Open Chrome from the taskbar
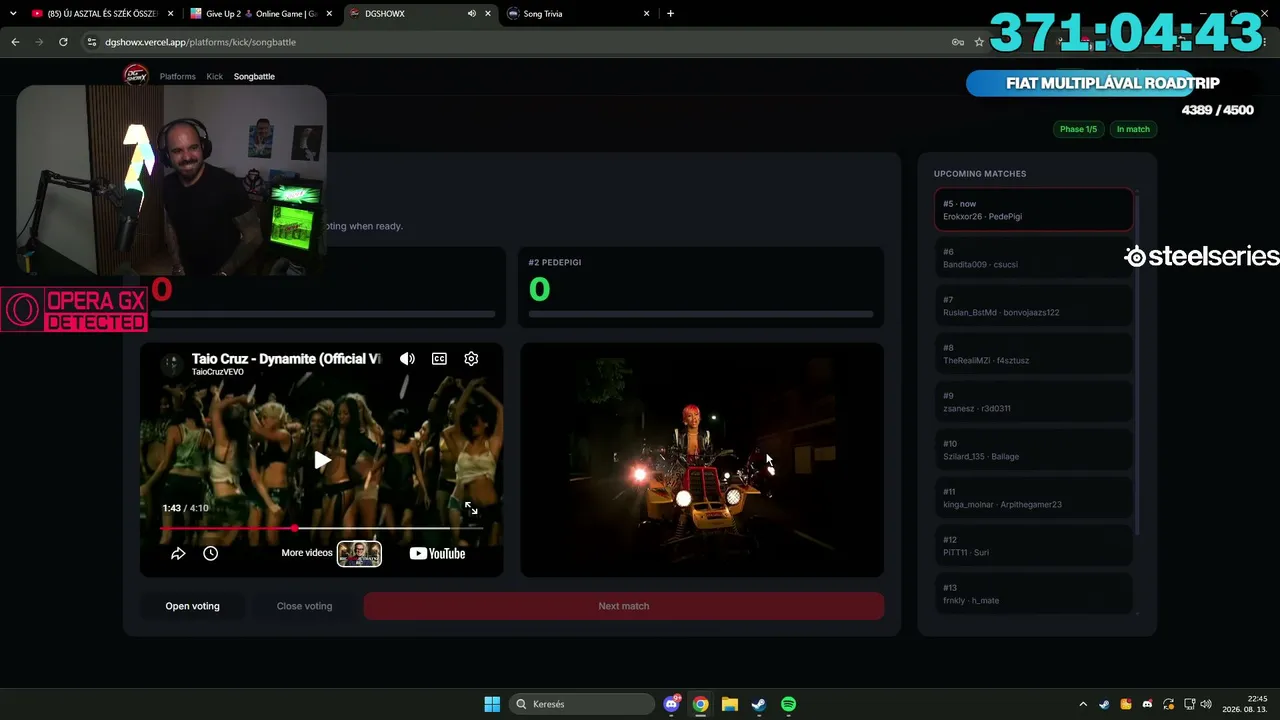Screen dimensions: 1280x720 click(x=701, y=704)
